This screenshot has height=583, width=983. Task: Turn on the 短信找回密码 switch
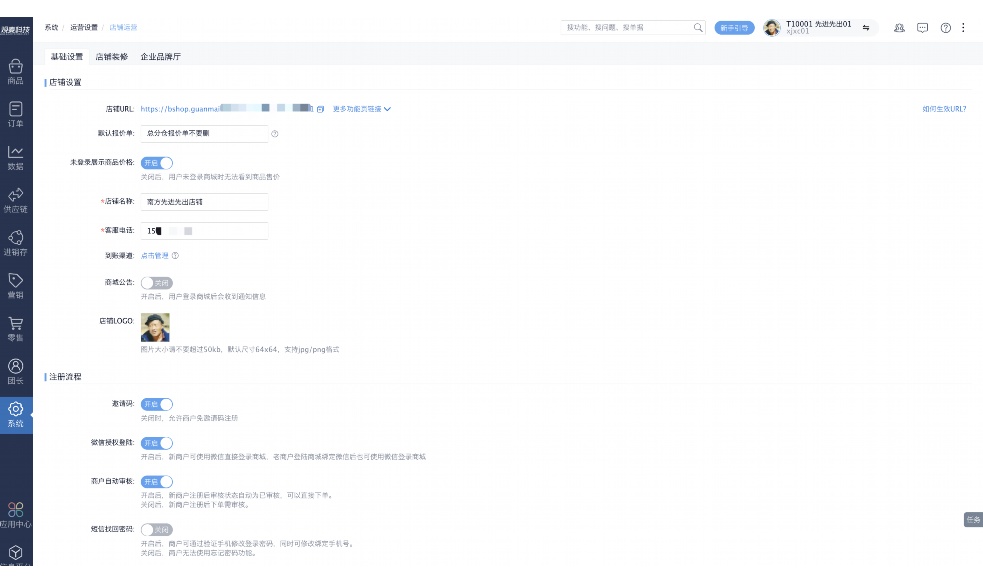157,528
